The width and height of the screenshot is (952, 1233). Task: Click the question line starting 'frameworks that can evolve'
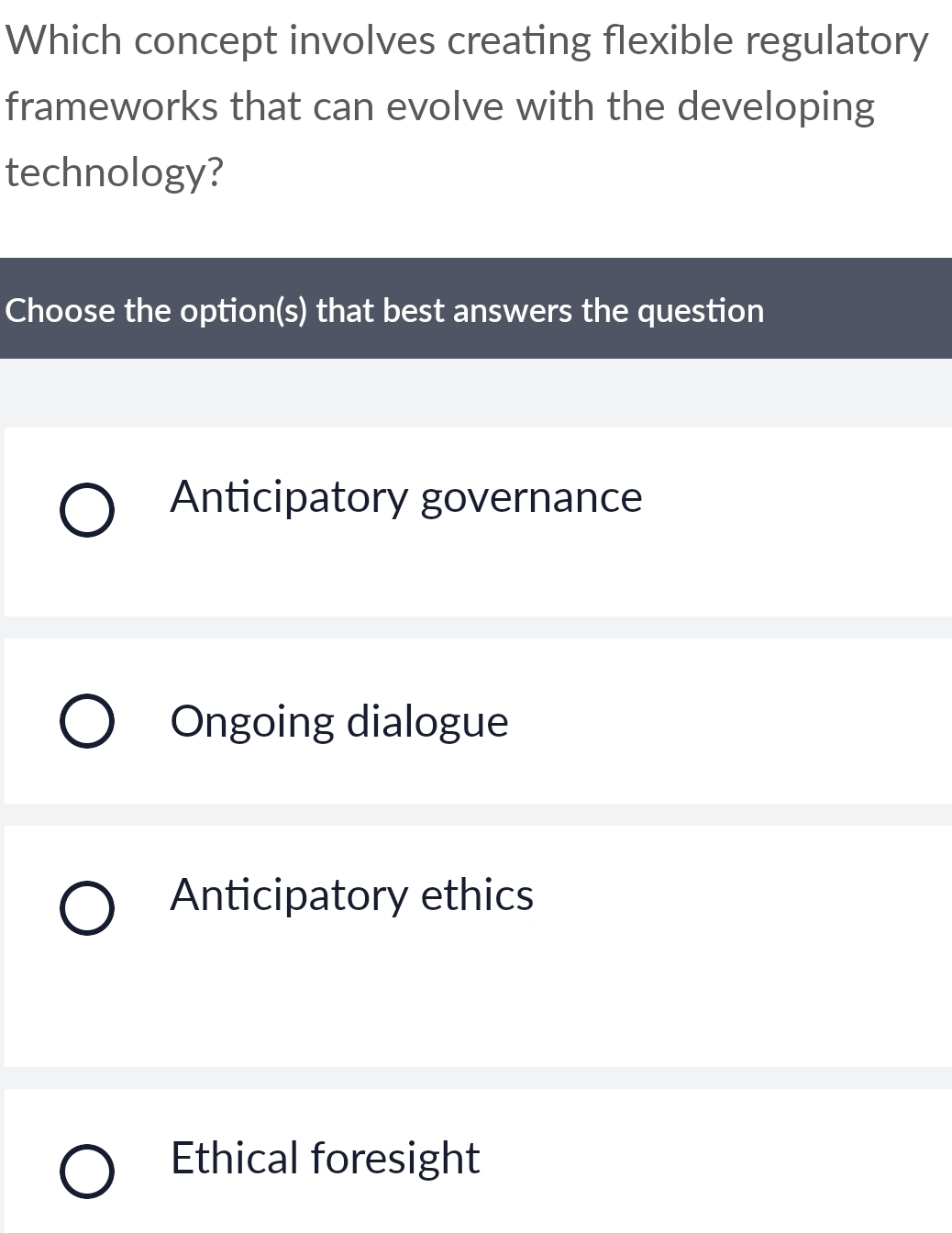pos(440,106)
